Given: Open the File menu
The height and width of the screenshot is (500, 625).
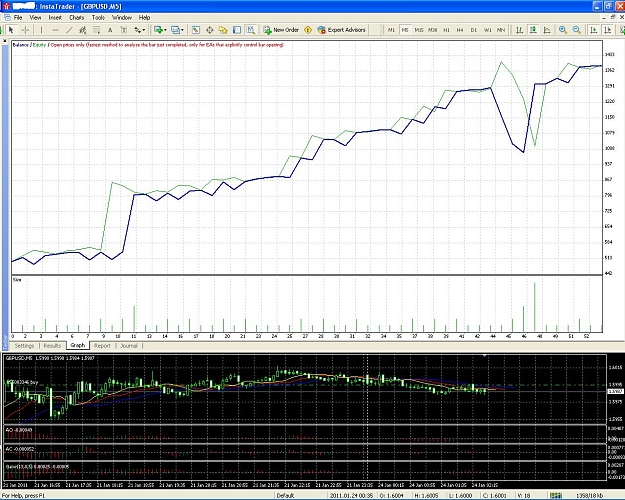Looking at the screenshot, I should [18, 18].
